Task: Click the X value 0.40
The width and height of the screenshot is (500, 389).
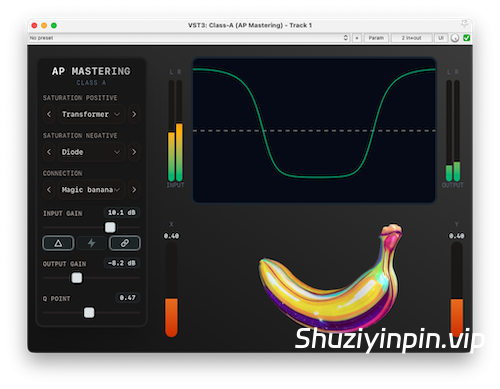Action: 171,236
